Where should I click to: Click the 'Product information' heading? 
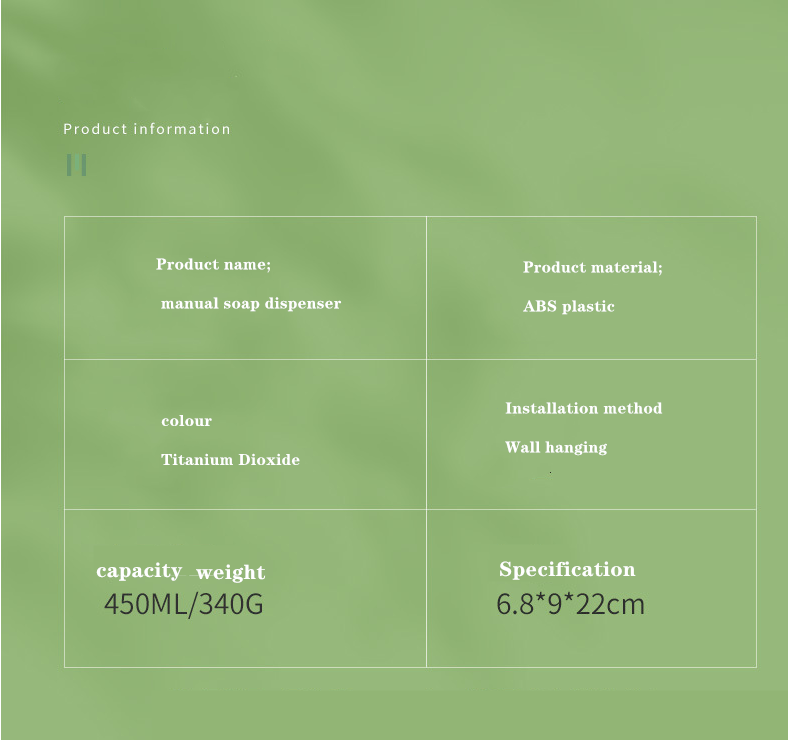tap(147, 129)
